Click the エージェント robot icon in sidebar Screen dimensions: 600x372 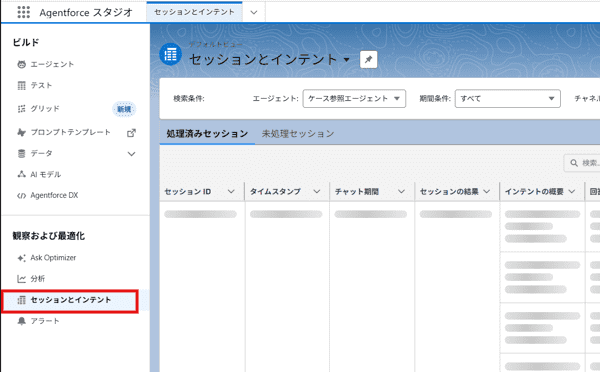coord(21,64)
